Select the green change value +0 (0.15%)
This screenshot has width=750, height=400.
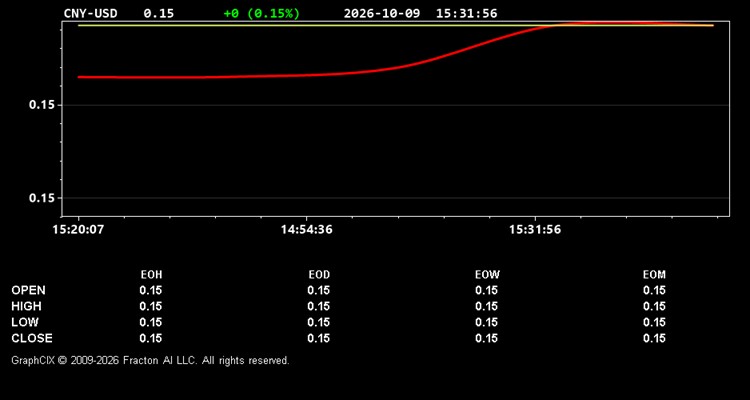[x=262, y=13]
